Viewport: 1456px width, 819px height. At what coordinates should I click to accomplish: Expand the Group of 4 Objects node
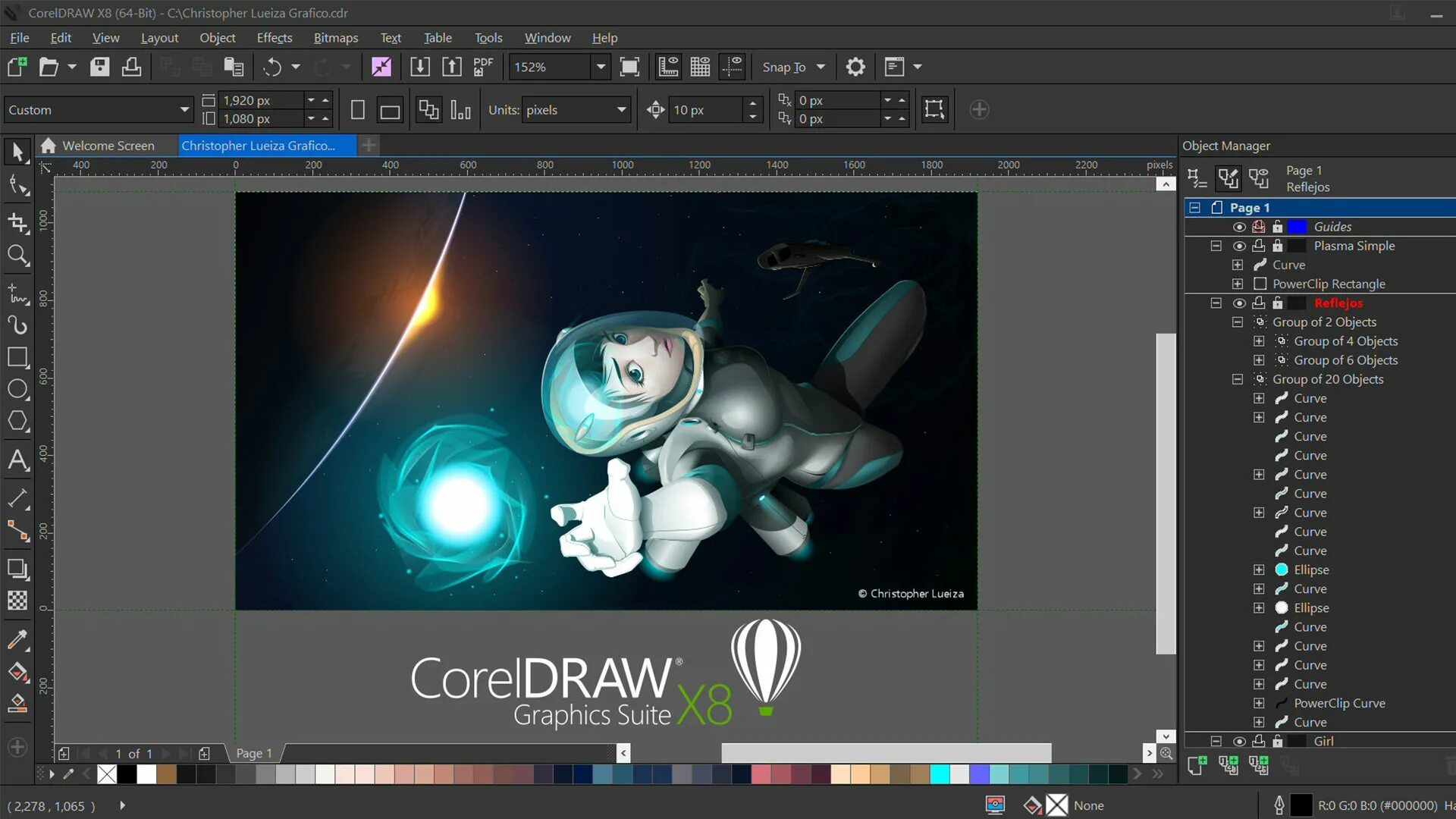coord(1259,341)
